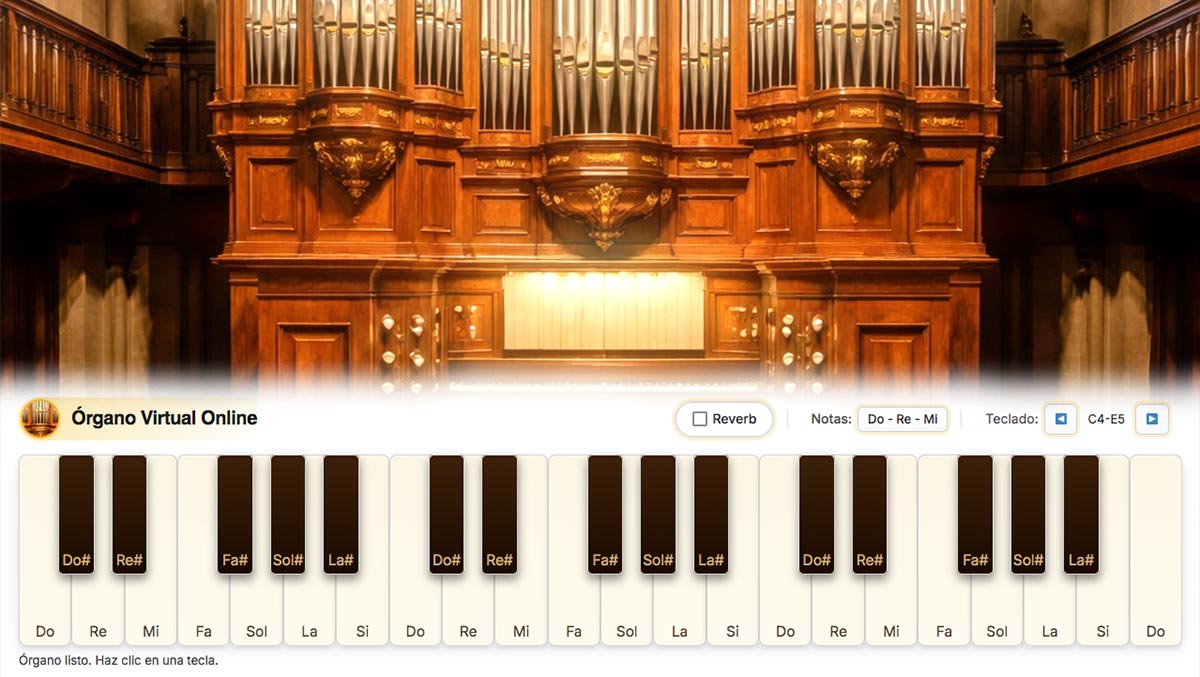Play the third Do# black key
Image resolution: width=1200 pixels, height=677 pixels.
pos(817,514)
